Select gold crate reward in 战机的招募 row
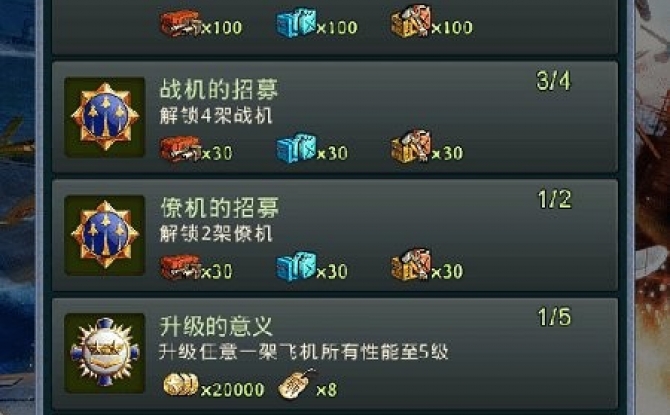The image size is (670, 415). (x=411, y=147)
